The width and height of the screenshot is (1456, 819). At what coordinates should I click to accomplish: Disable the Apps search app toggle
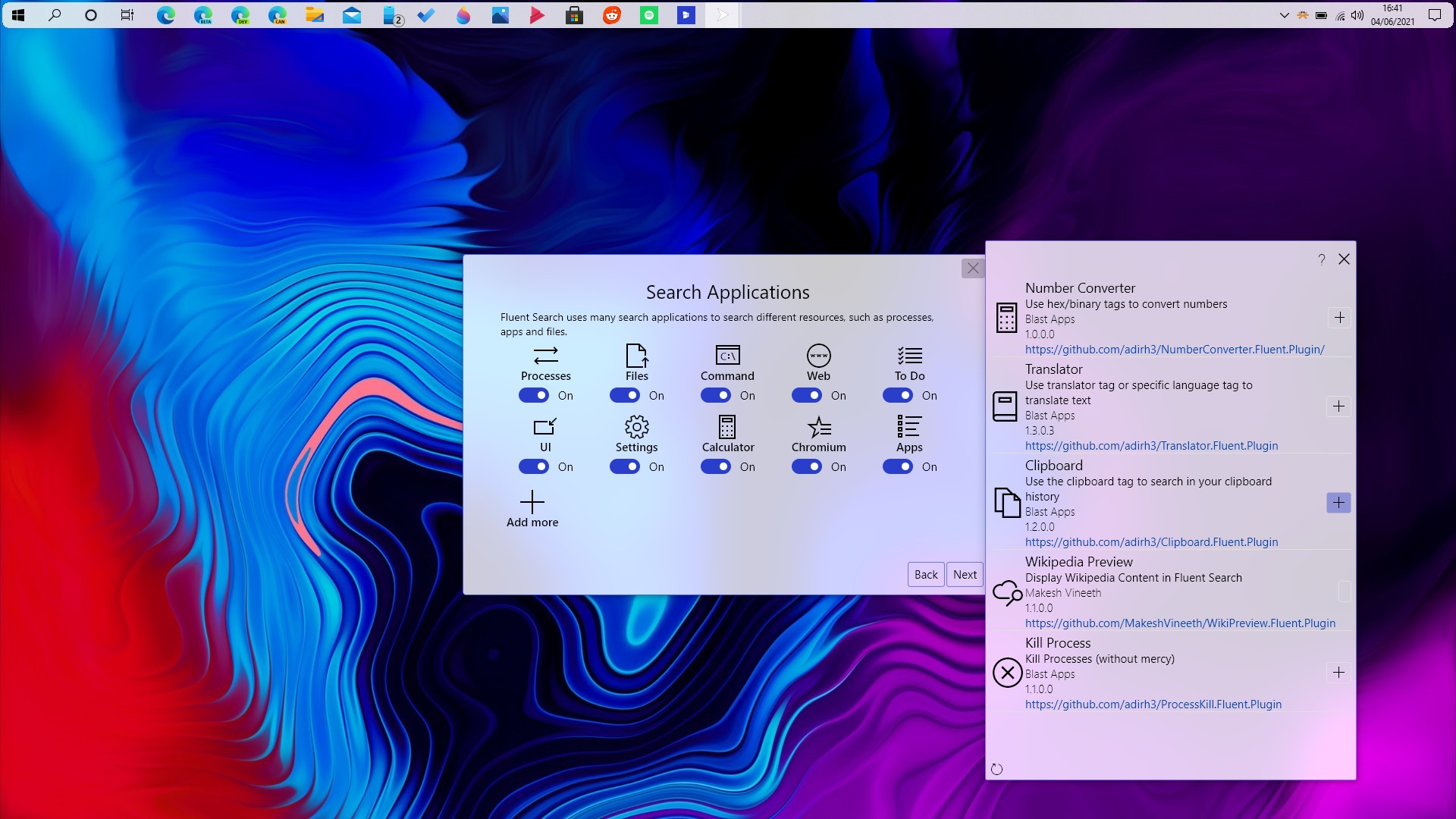[898, 466]
